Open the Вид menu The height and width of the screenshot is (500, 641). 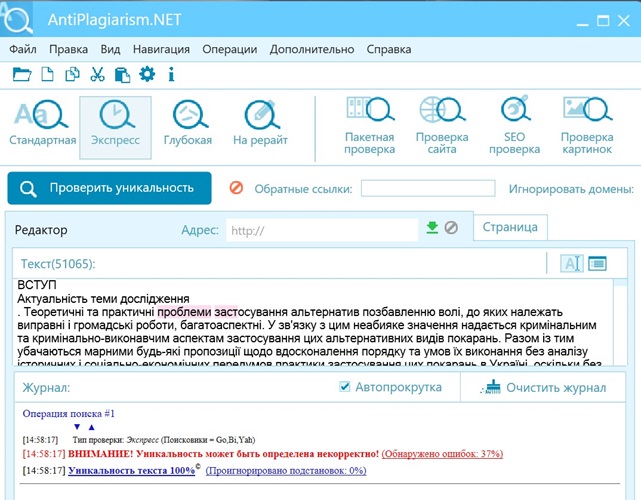pos(110,49)
